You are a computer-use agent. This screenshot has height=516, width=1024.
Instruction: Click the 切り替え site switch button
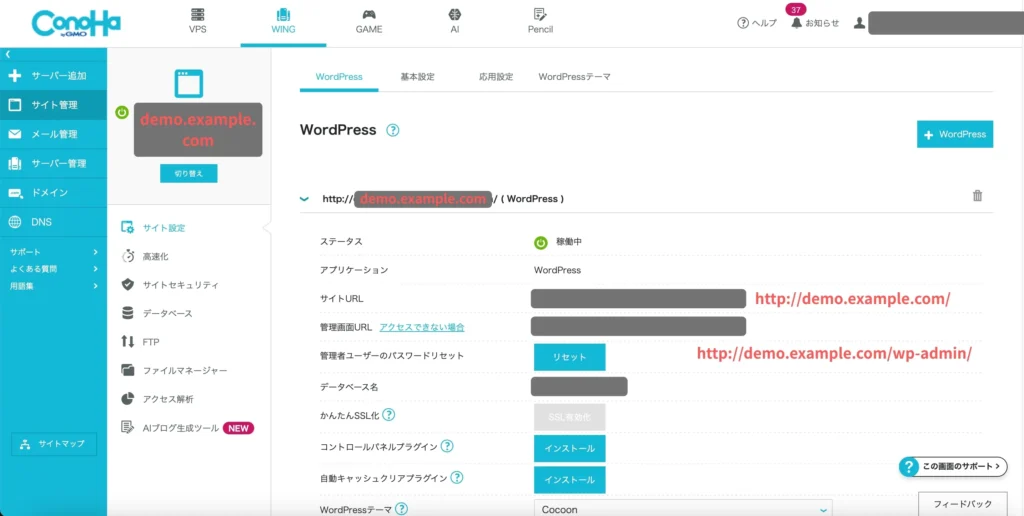point(189,174)
